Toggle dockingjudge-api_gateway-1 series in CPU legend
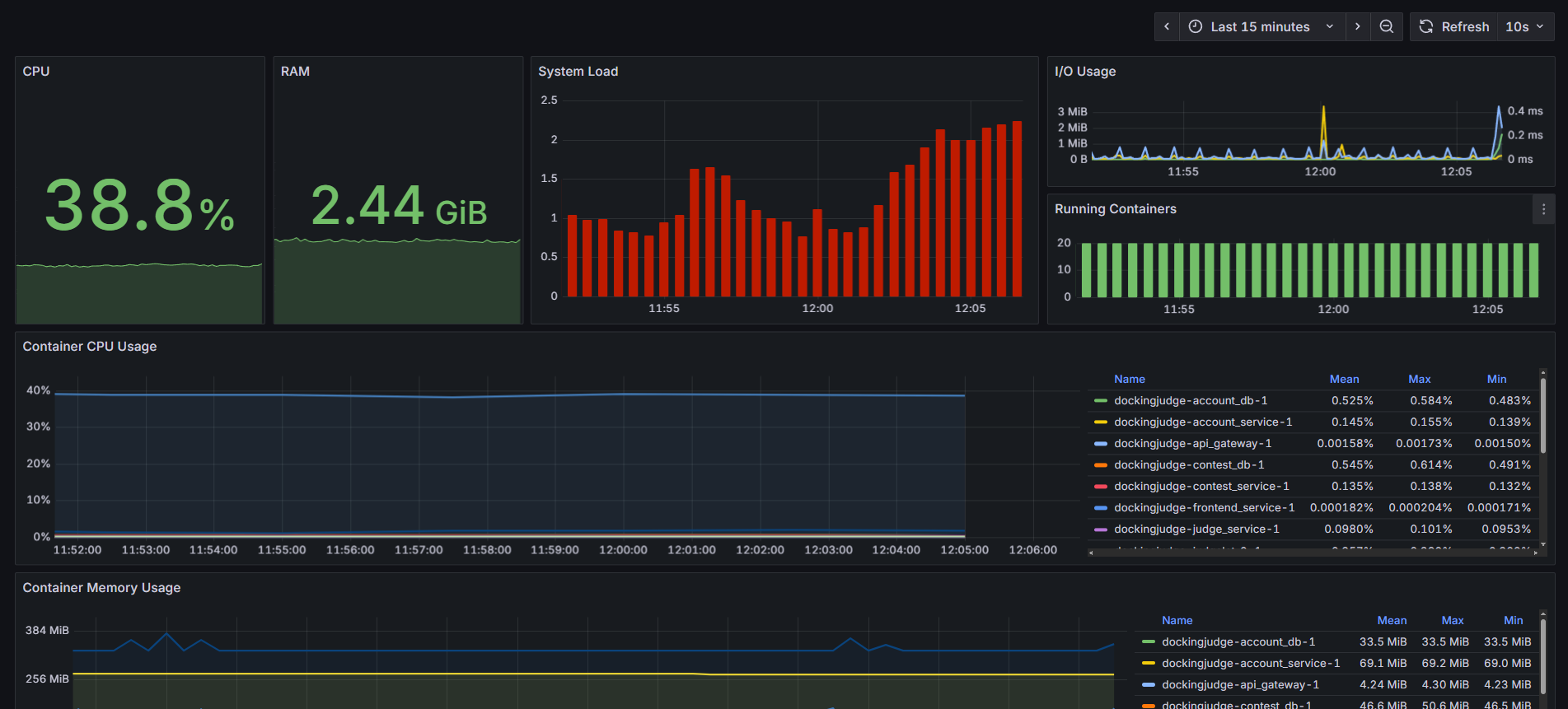 [1192, 443]
